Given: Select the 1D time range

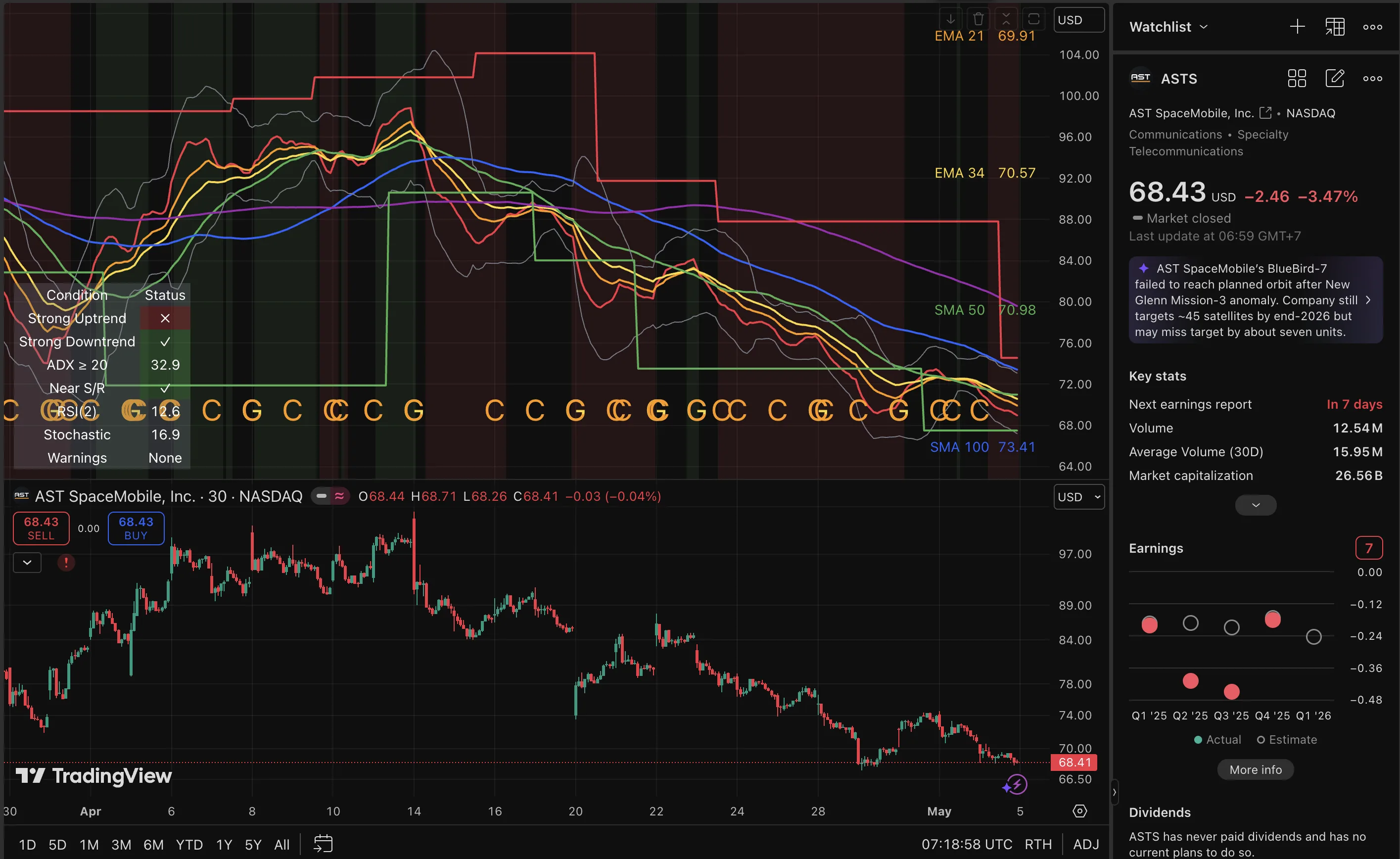Looking at the screenshot, I should [x=27, y=844].
